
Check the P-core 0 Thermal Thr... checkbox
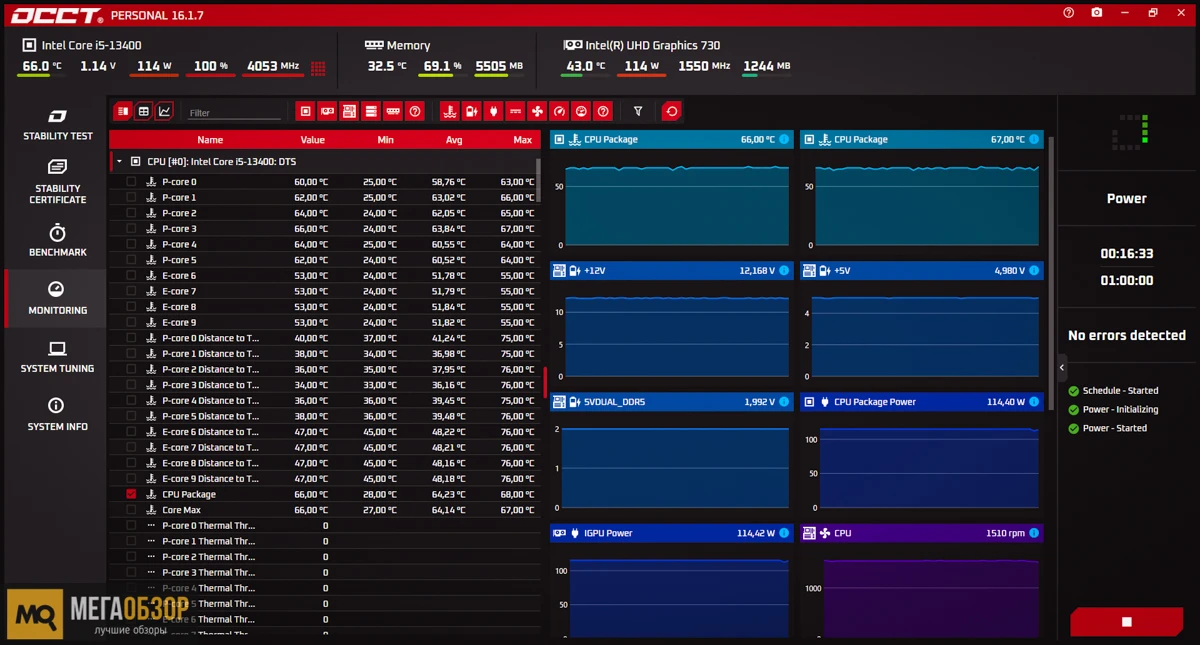click(x=131, y=526)
